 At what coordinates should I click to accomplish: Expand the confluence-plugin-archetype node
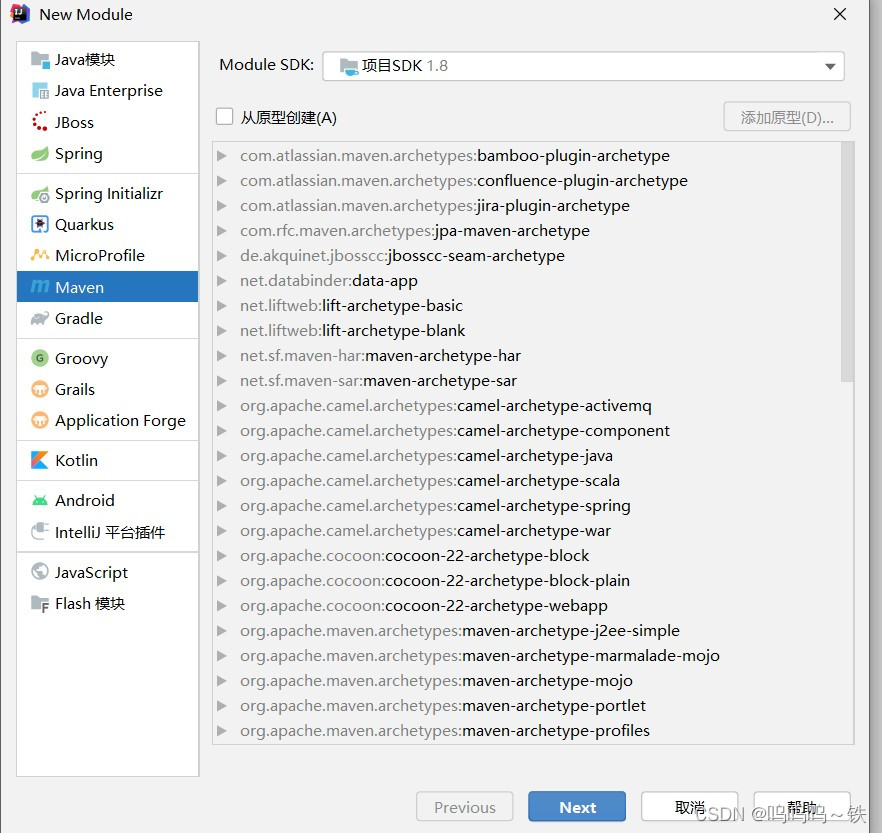(222, 181)
